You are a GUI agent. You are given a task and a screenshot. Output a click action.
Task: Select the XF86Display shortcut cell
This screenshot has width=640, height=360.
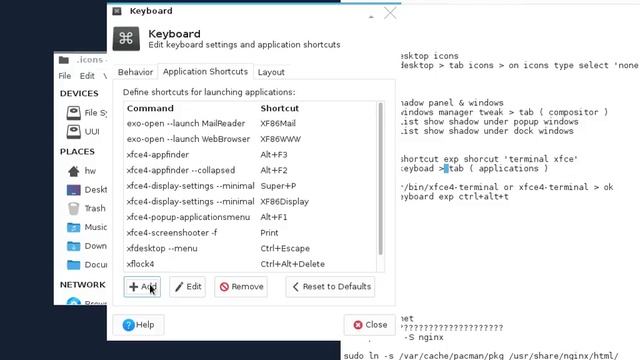pyautogui.click(x=284, y=202)
